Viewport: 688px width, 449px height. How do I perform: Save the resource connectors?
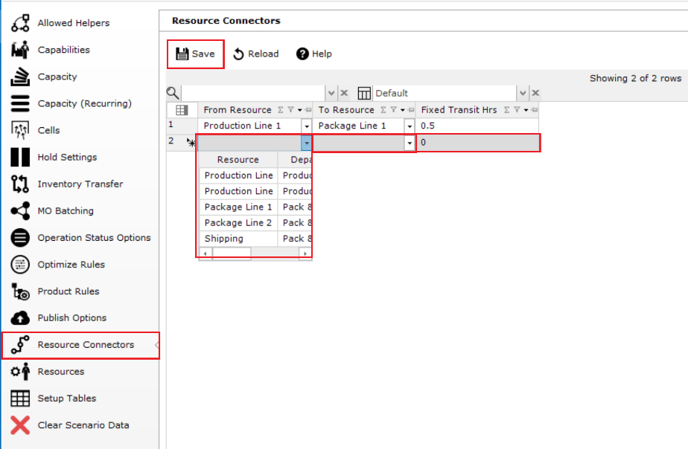pos(195,54)
